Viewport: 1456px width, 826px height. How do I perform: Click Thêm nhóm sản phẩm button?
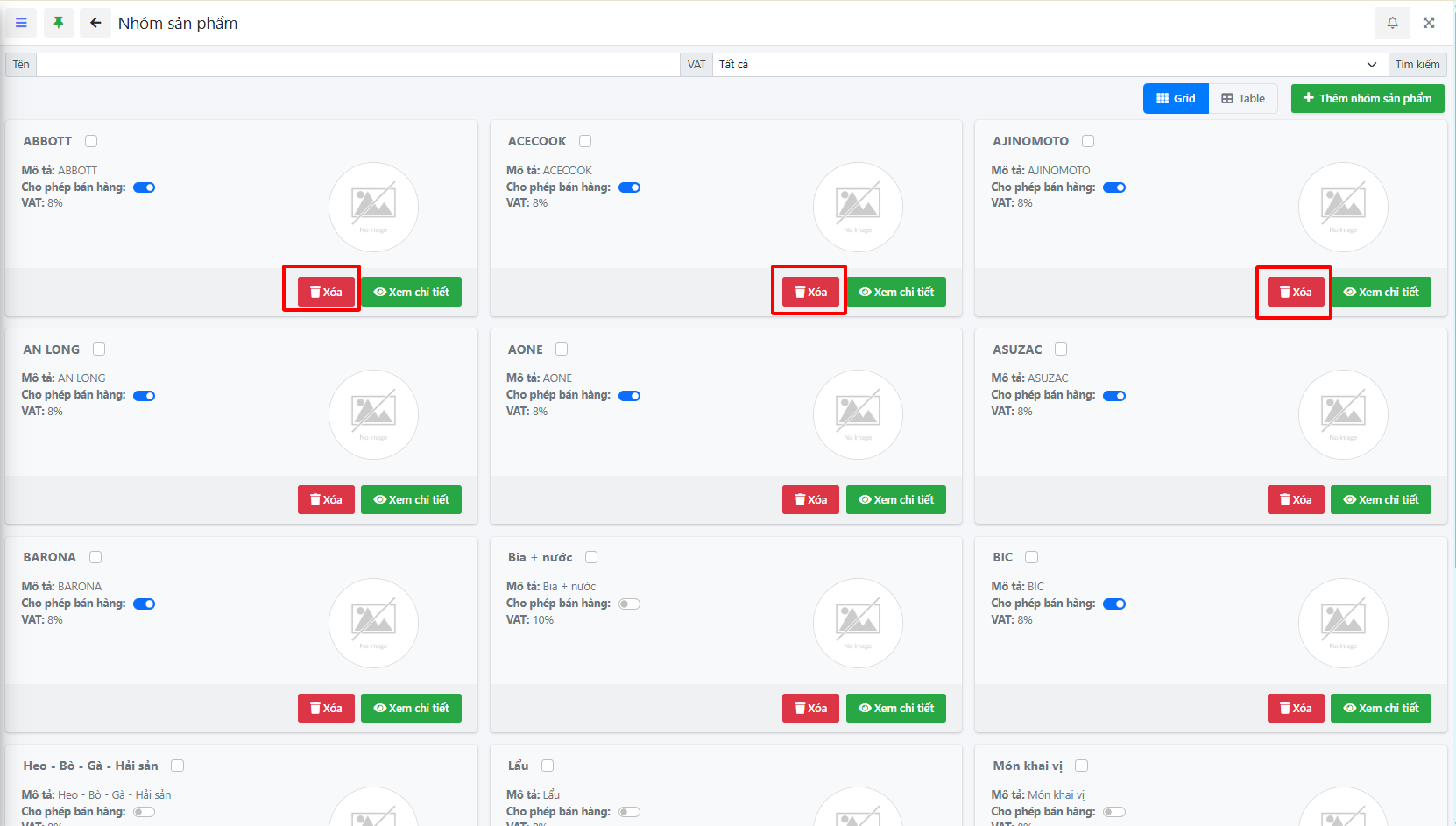click(1367, 99)
